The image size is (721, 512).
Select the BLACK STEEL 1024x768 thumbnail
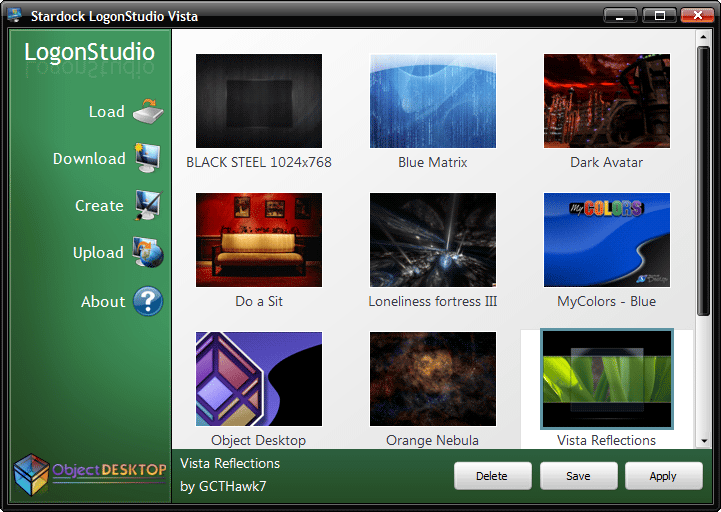pyautogui.click(x=259, y=101)
